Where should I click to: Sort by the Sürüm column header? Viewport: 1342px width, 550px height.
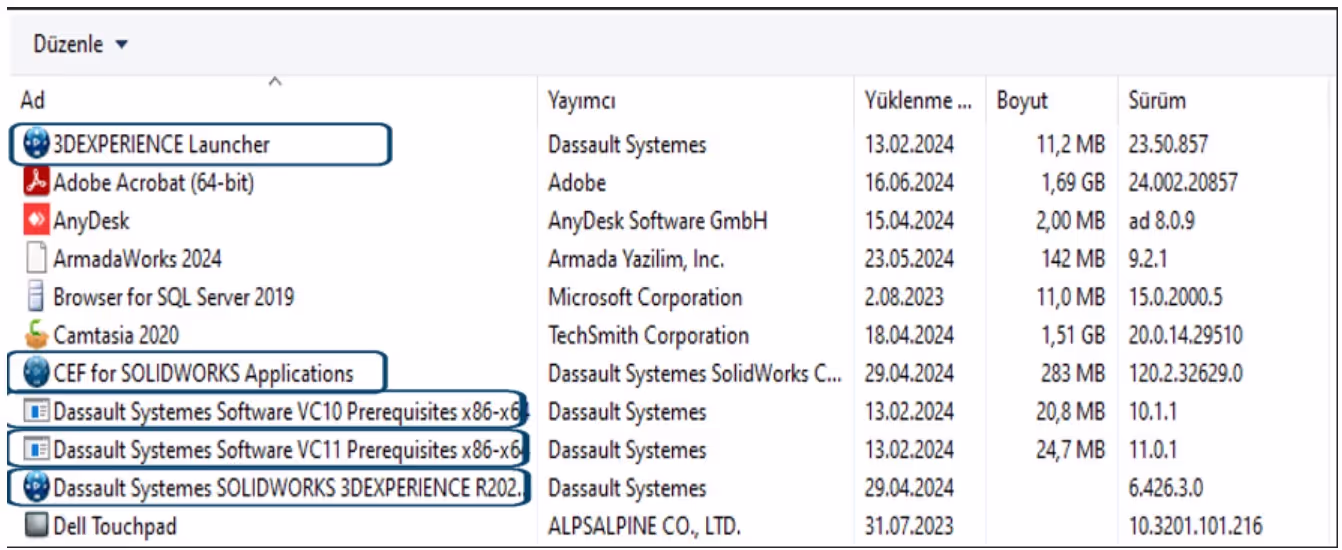click(1157, 101)
